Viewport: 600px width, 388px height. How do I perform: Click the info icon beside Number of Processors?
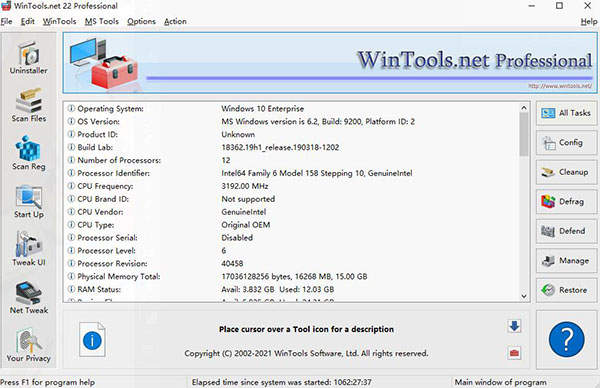[71, 160]
